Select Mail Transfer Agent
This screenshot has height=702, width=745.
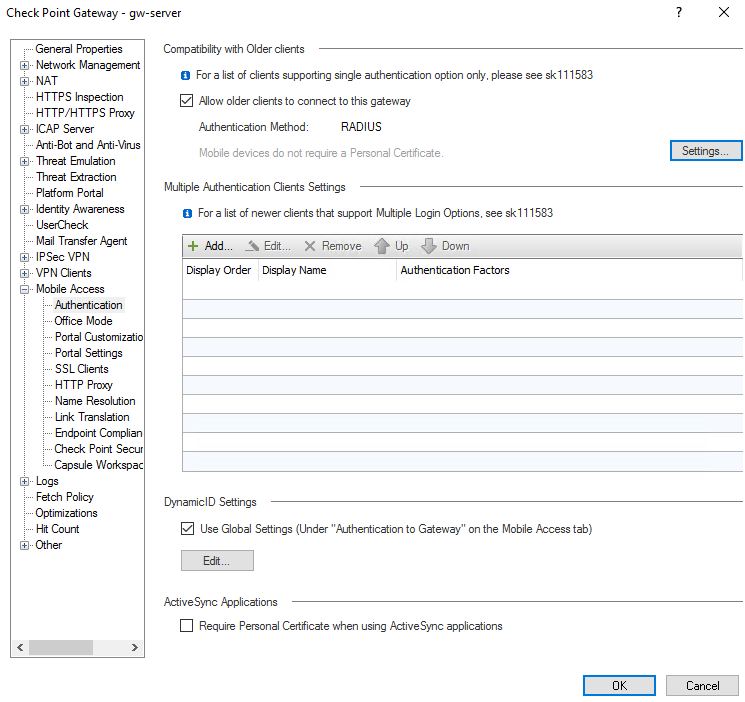tap(82, 241)
